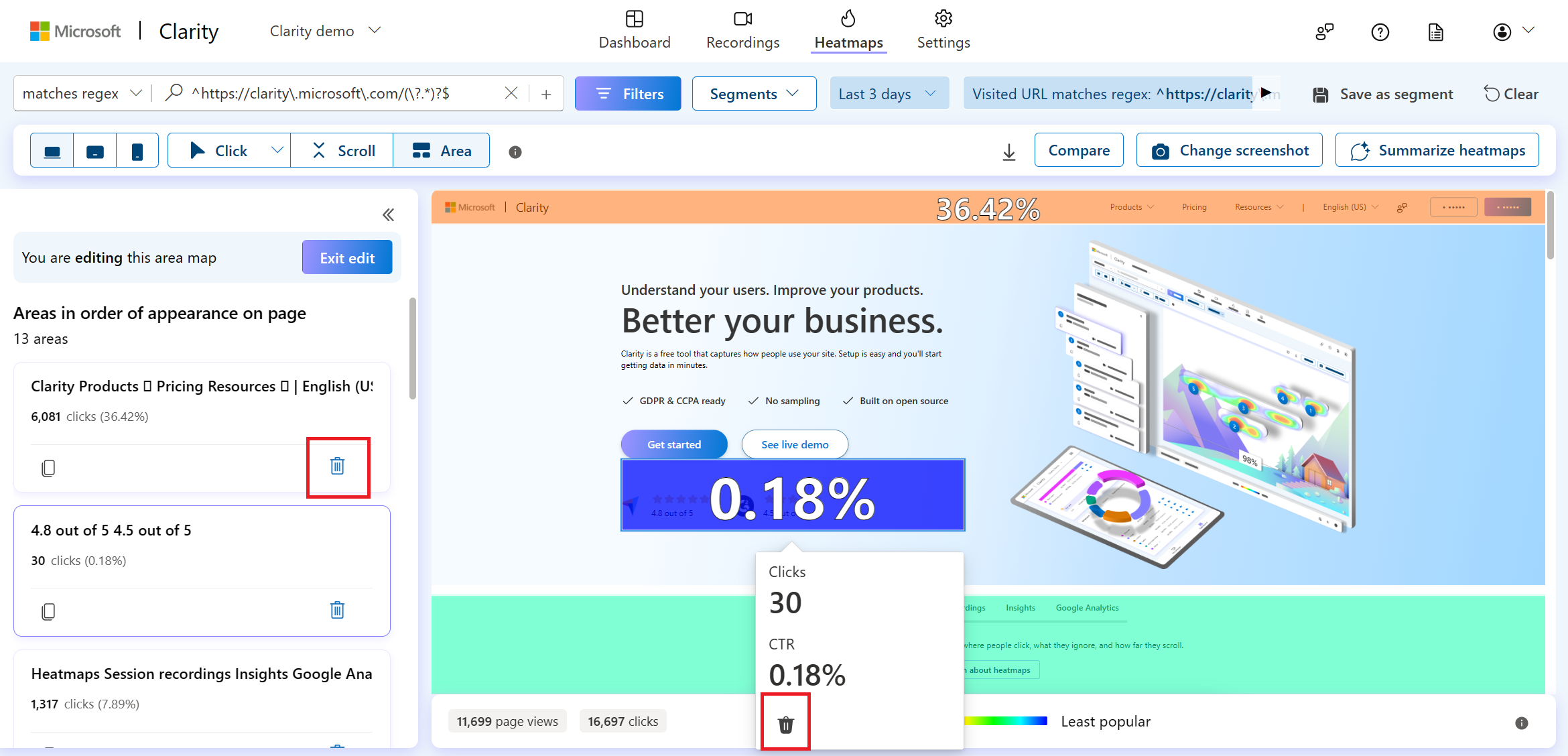Image resolution: width=1568 pixels, height=756 pixels.
Task: Open the Last 3 days date dropdown
Action: [889, 94]
